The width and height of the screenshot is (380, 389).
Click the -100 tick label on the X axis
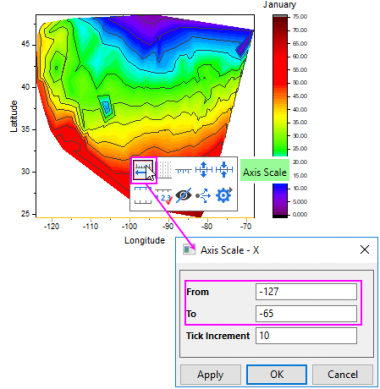[129, 226]
